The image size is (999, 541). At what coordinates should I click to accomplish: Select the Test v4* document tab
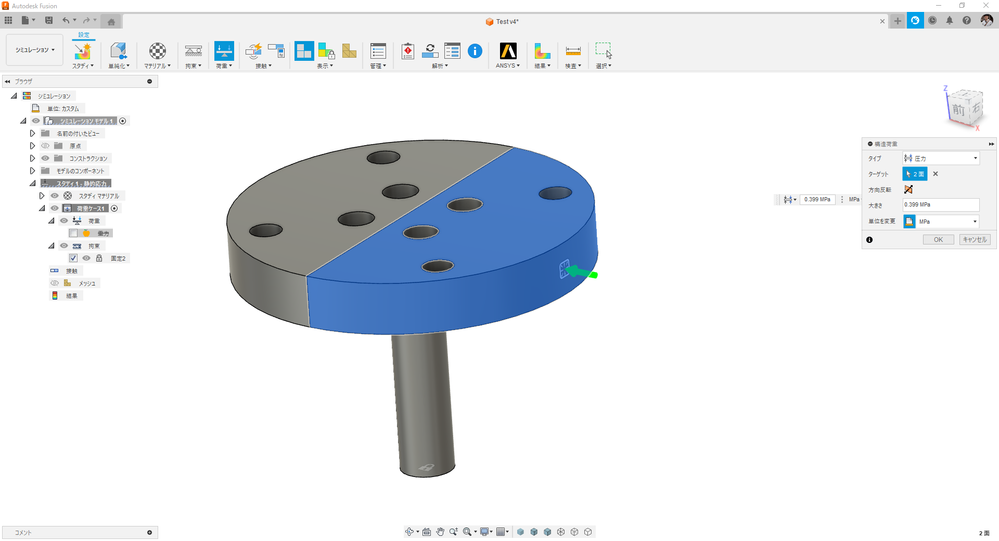pyautogui.click(x=502, y=22)
